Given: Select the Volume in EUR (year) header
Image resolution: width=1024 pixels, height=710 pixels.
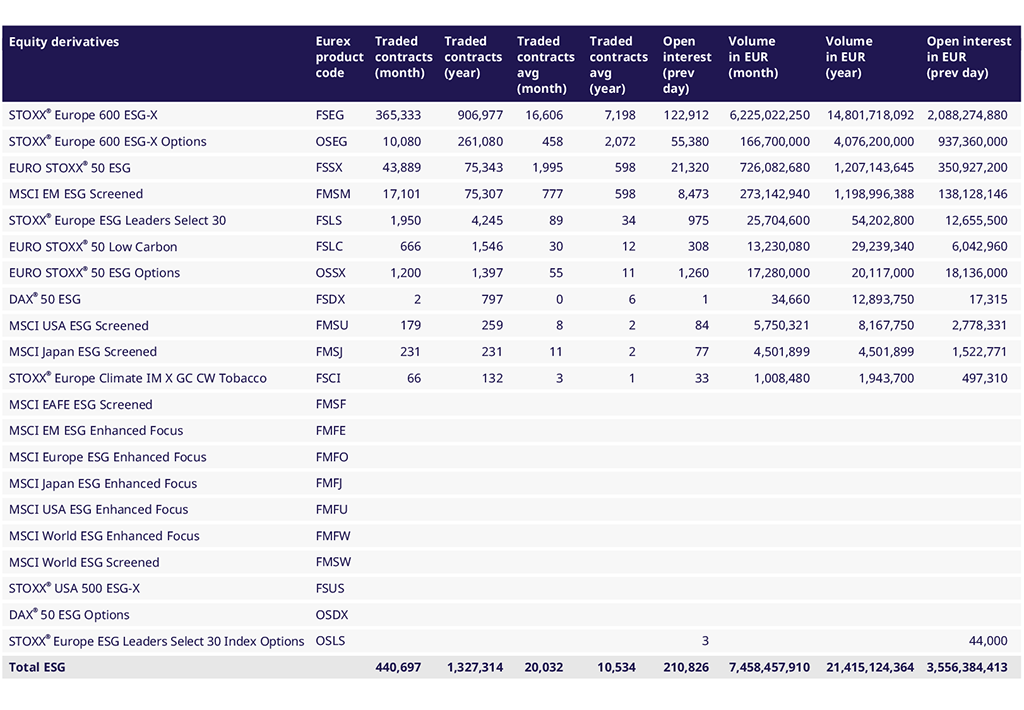Looking at the screenshot, I should coord(849,57).
